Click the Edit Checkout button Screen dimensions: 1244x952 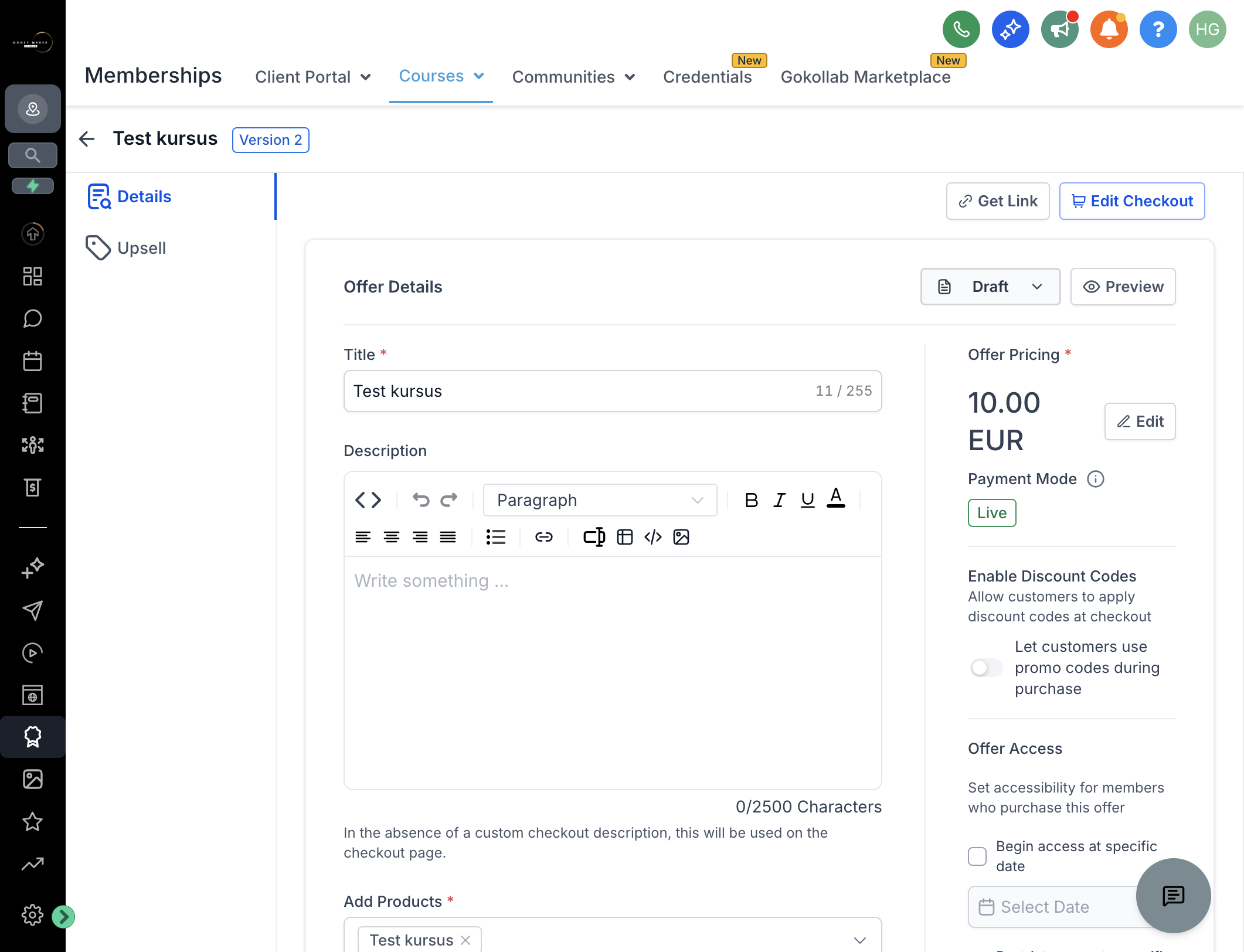1131,201
